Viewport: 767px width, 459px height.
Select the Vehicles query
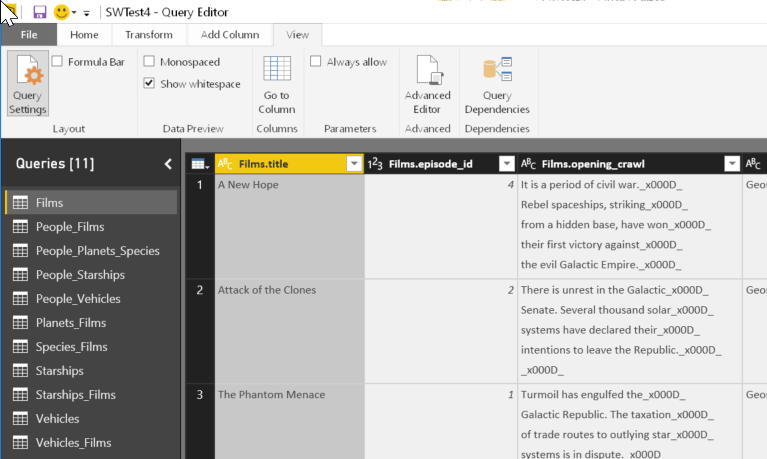point(91,418)
